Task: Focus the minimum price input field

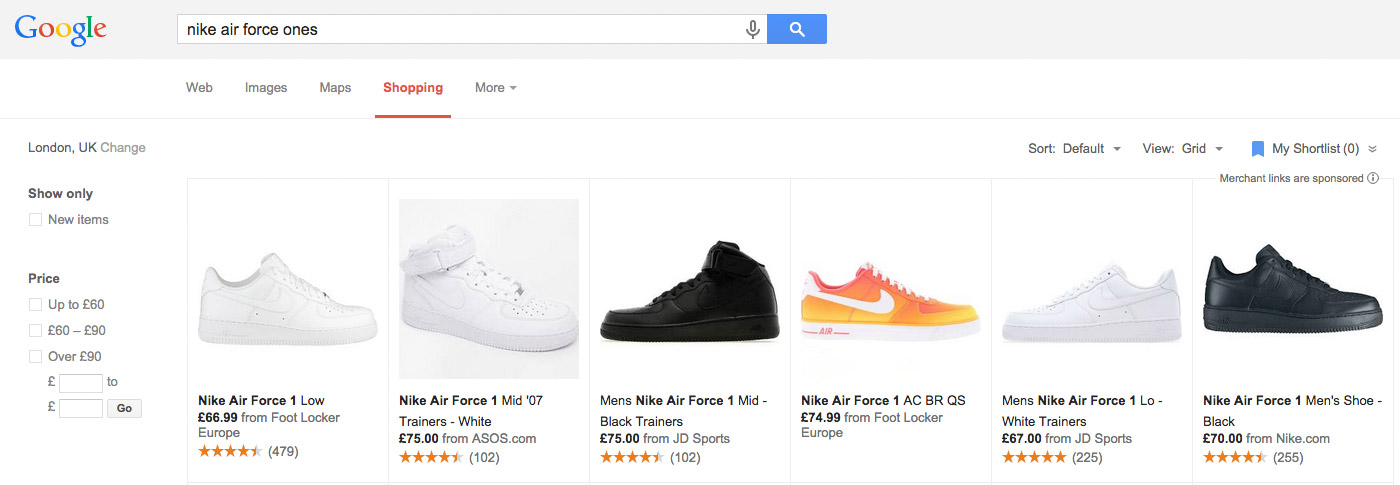Action: click(81, 382)
